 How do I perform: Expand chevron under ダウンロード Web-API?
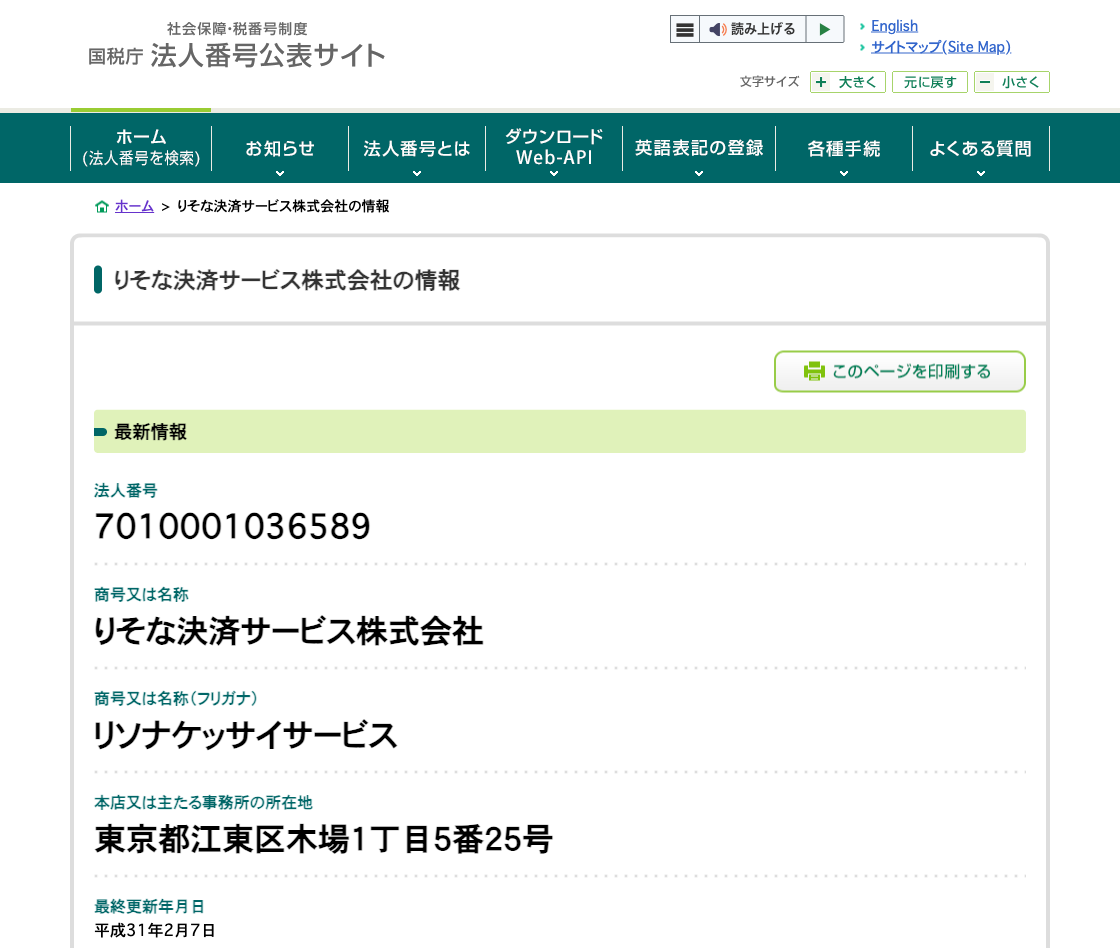tap(554, 174)
